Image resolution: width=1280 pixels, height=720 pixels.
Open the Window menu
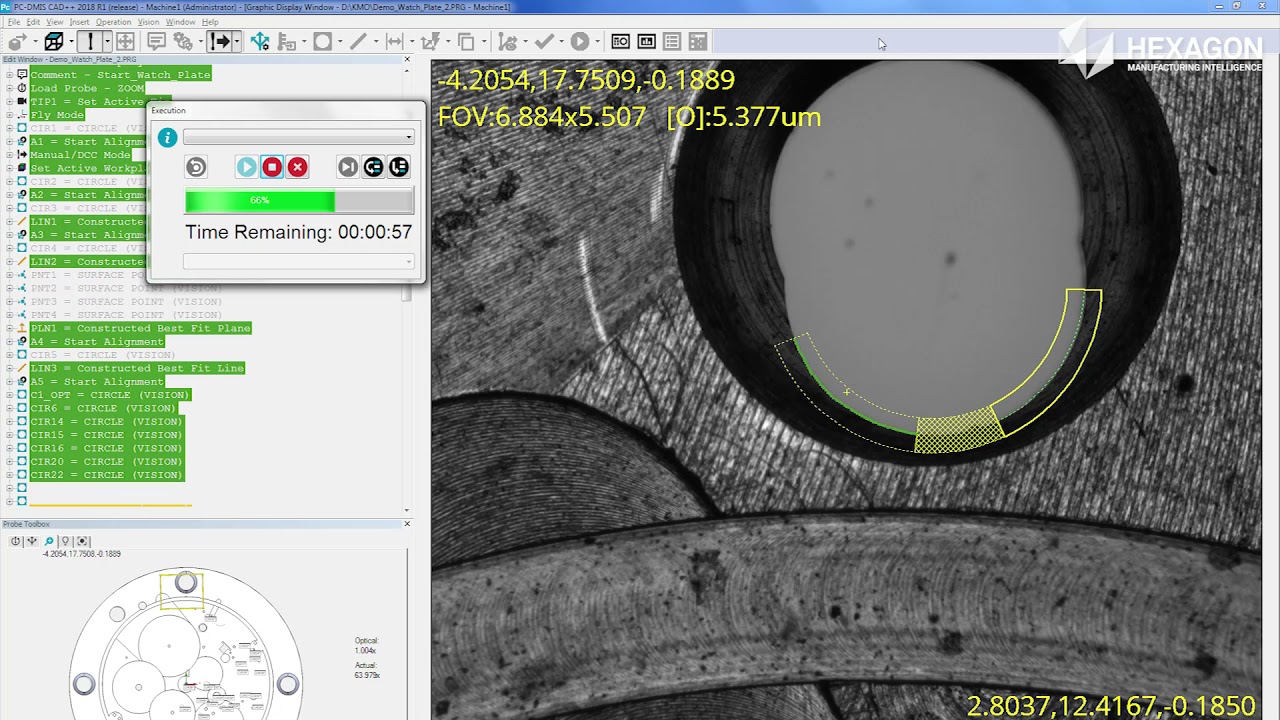(180, 22)
